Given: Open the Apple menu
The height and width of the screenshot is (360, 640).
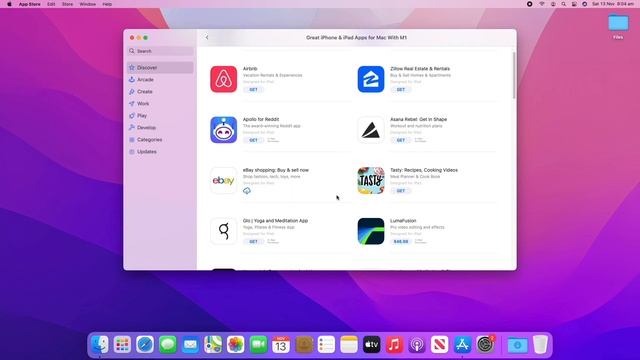Looking at the screenshot, I should 9,4.
